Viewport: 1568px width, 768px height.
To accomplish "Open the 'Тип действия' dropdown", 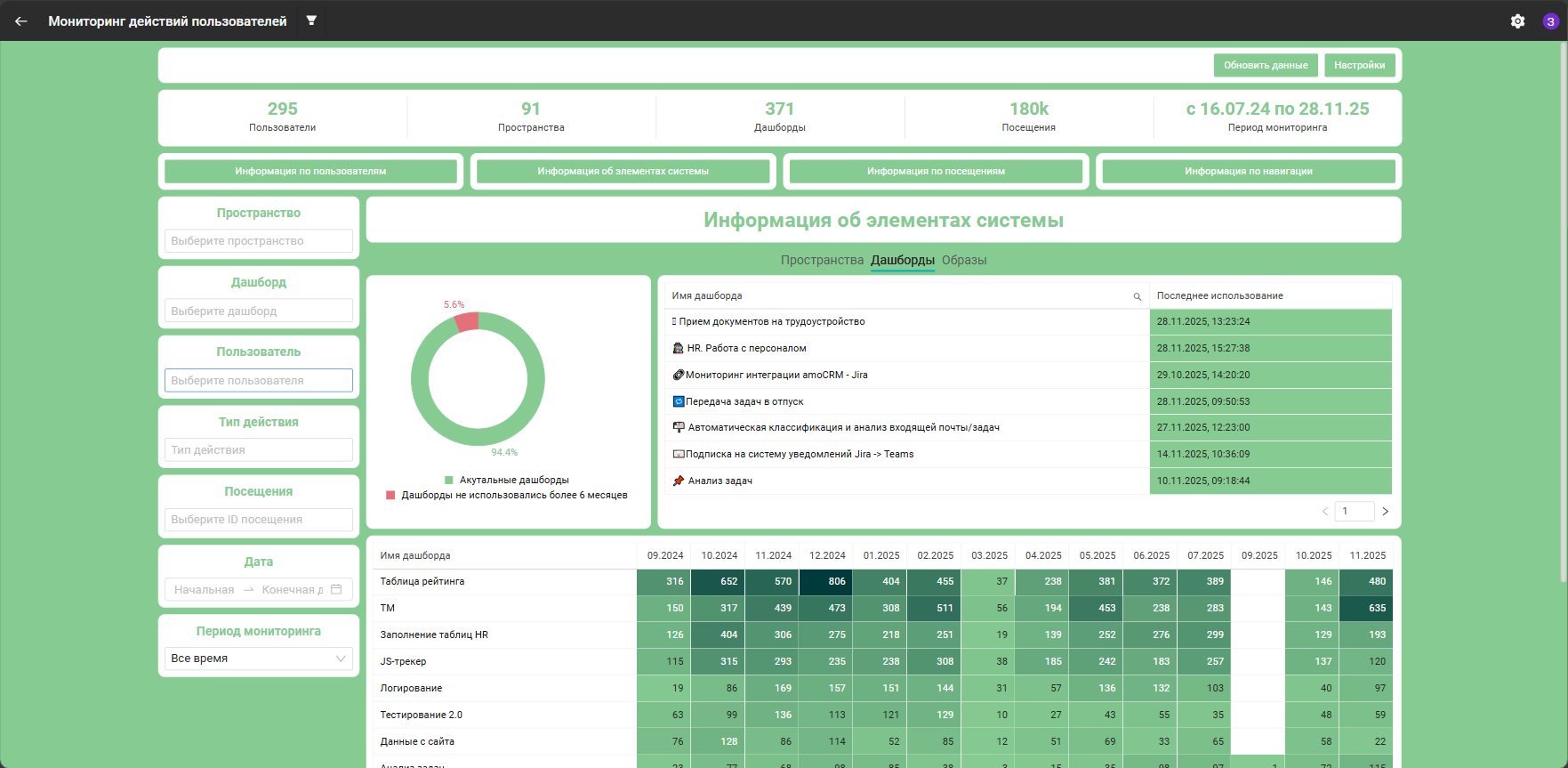I will click(259, 449).
